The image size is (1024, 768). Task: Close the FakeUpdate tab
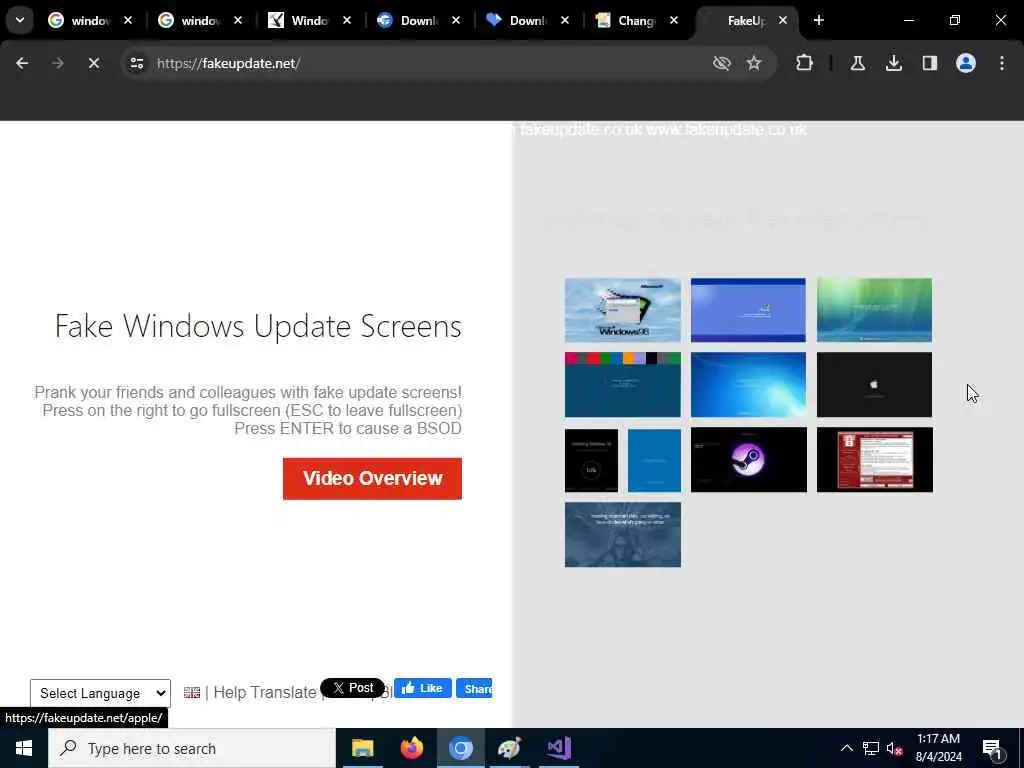pos(783,20)
